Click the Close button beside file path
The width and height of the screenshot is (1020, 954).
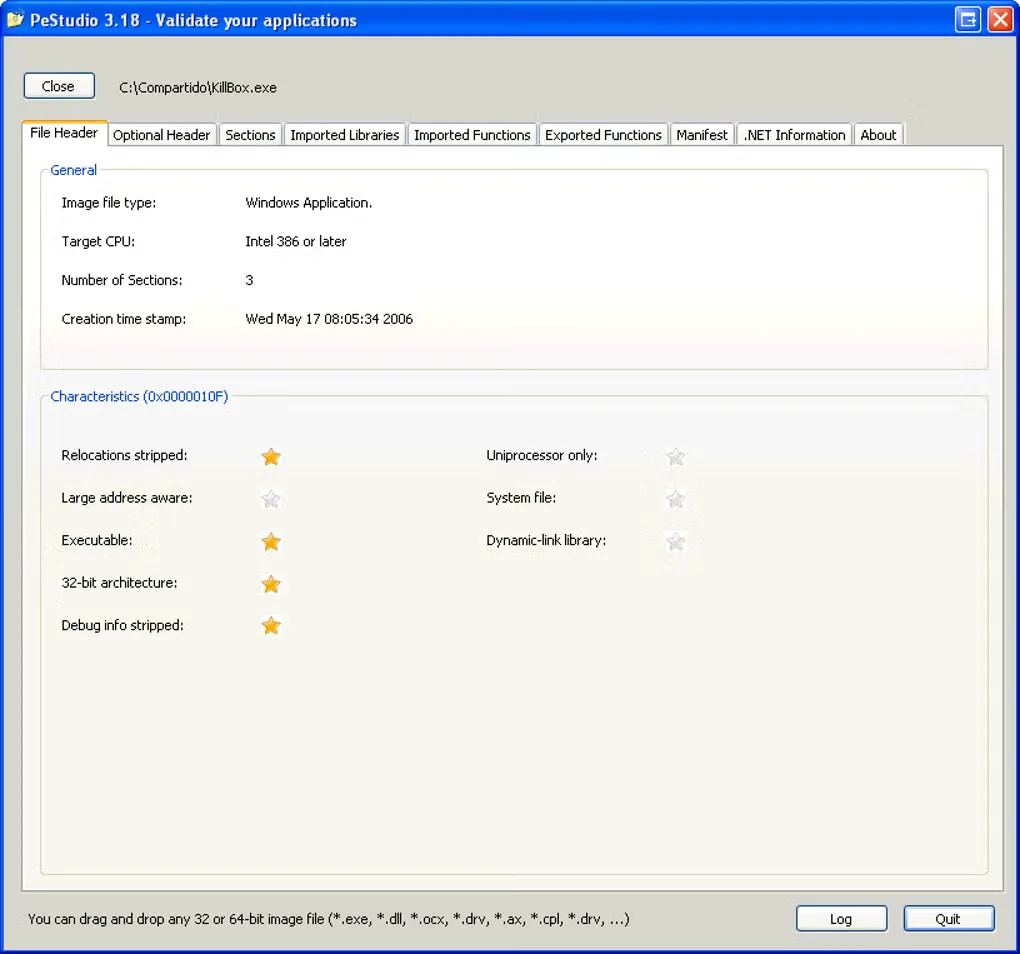tap(59, 86)
